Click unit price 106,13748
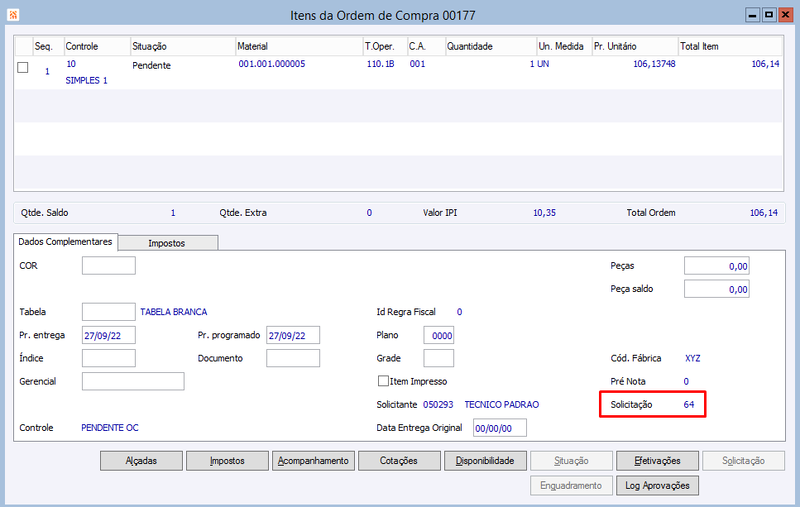The height and width of the screenshot is (507, 800). click(x=654, y=64)
